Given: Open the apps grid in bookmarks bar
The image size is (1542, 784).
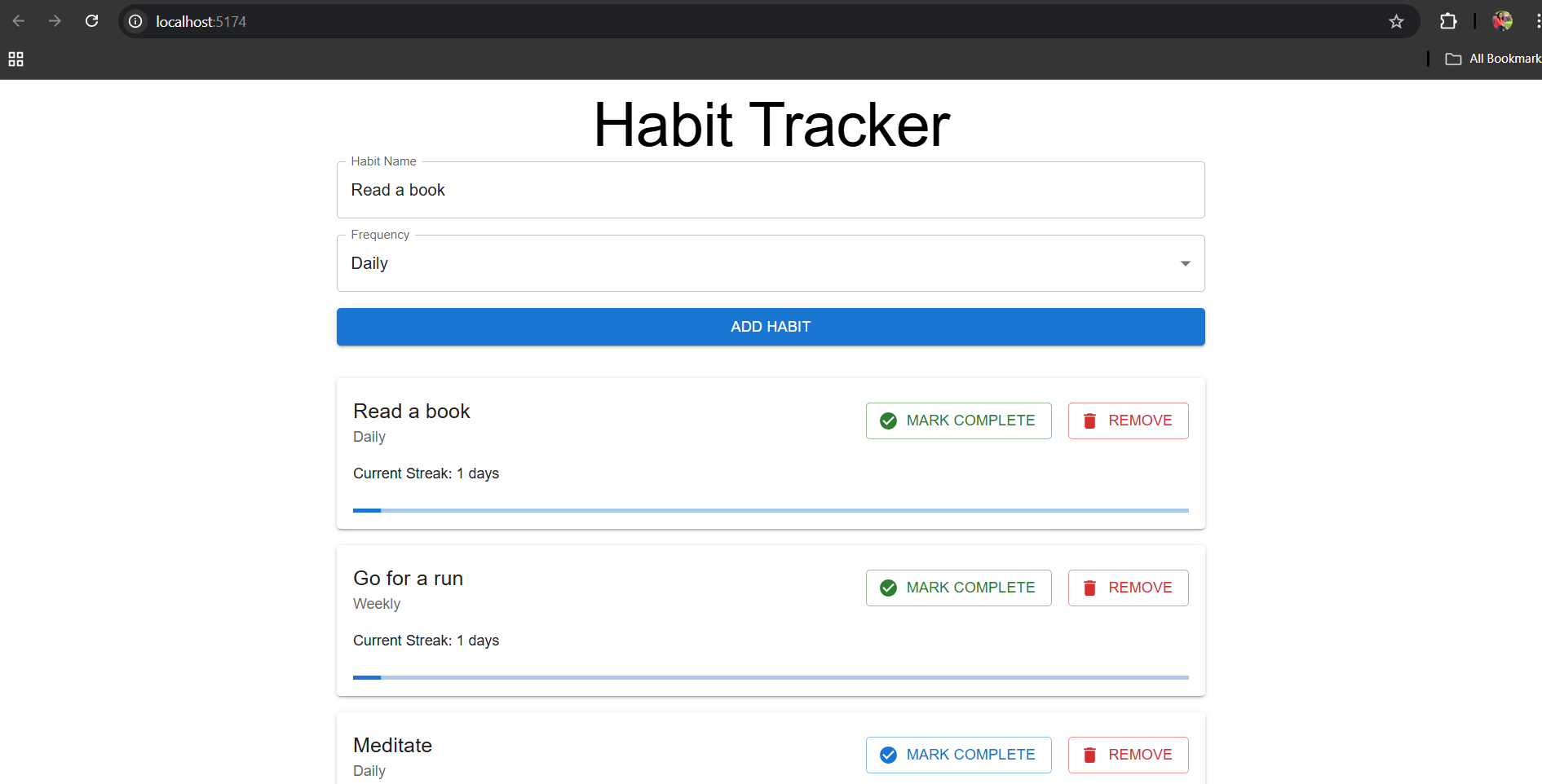Looking at the screenshot, I should (15, 59).
